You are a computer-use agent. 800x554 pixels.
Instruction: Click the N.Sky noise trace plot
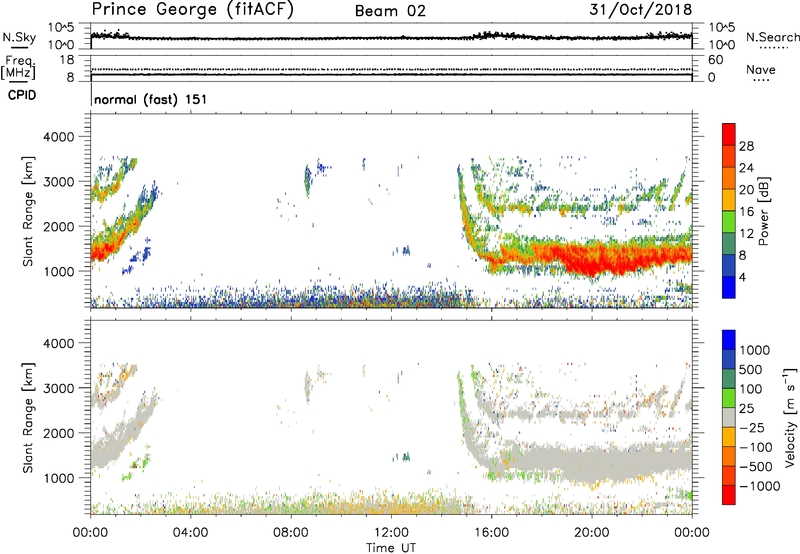tap(391, 36)
